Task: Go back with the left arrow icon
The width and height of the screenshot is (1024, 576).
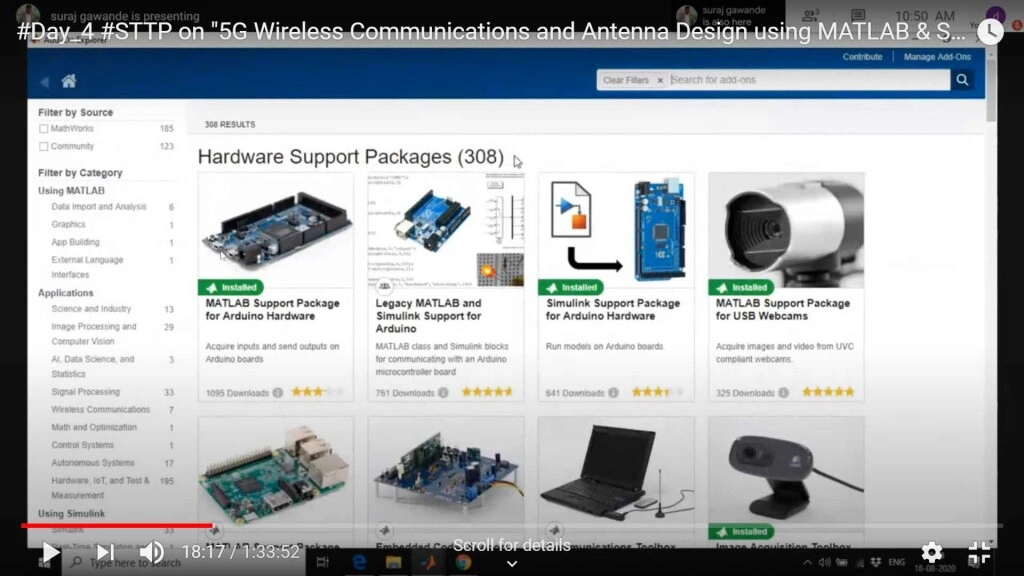Action: 44,82
